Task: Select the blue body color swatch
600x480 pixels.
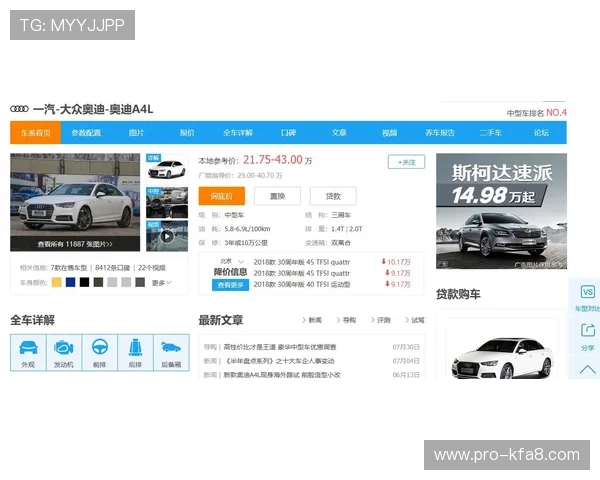Action: [70, 282]
